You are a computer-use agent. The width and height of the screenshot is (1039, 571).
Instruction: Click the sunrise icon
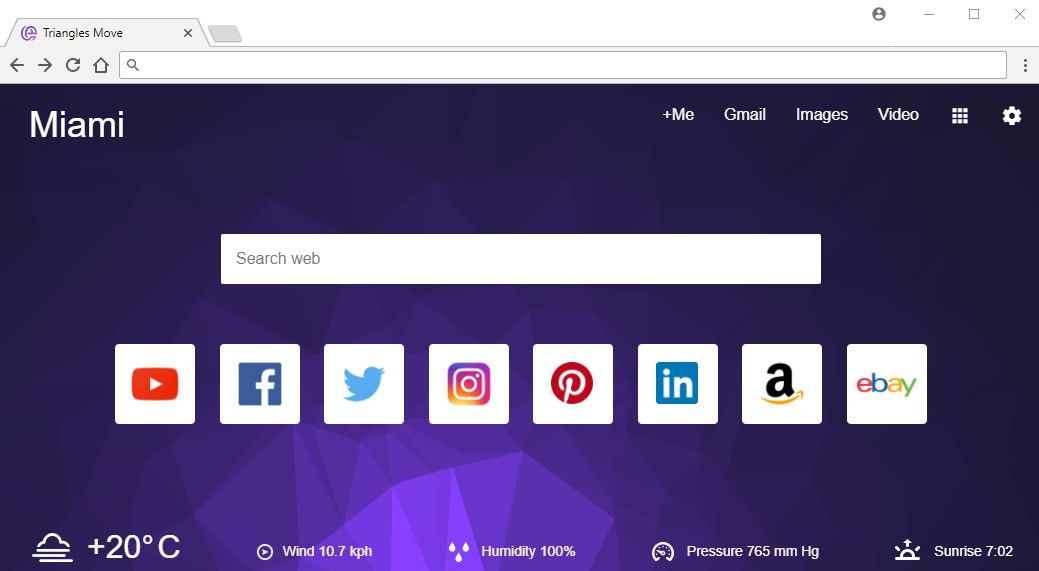[907, 550]
